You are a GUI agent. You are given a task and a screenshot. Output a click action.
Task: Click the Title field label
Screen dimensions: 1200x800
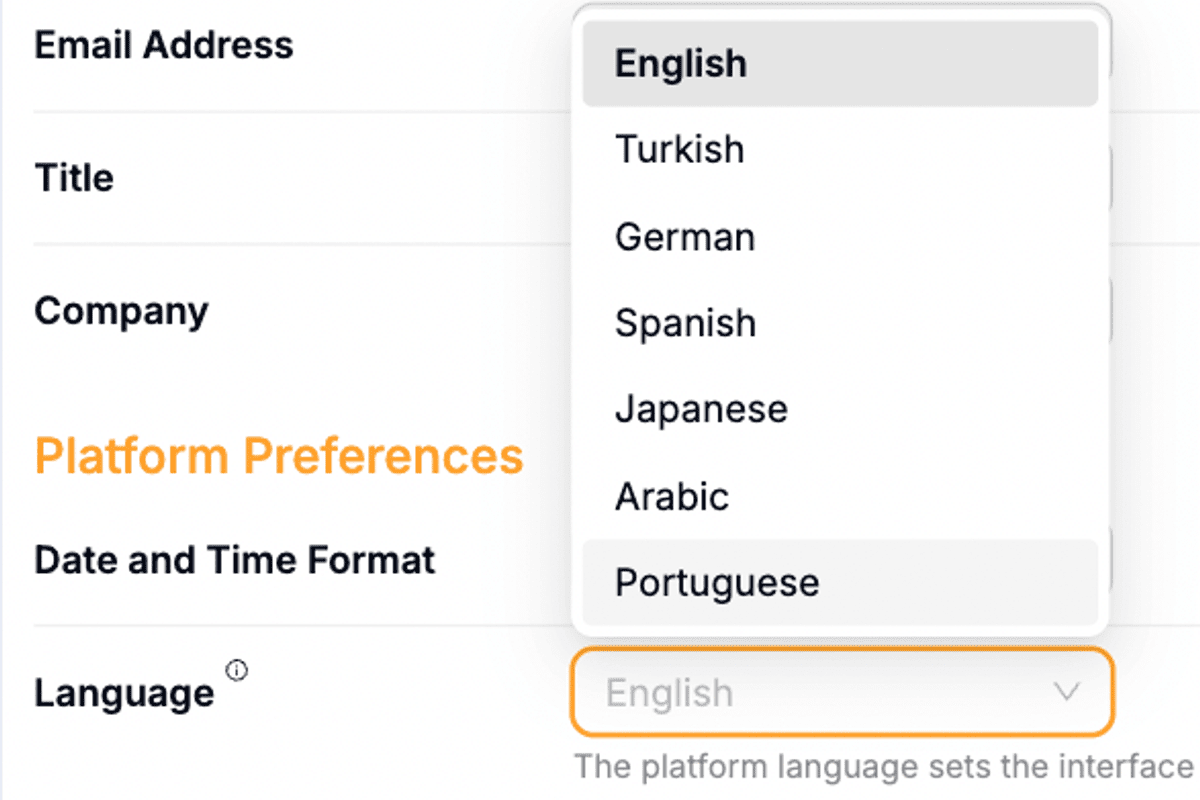tap(73, 177)
